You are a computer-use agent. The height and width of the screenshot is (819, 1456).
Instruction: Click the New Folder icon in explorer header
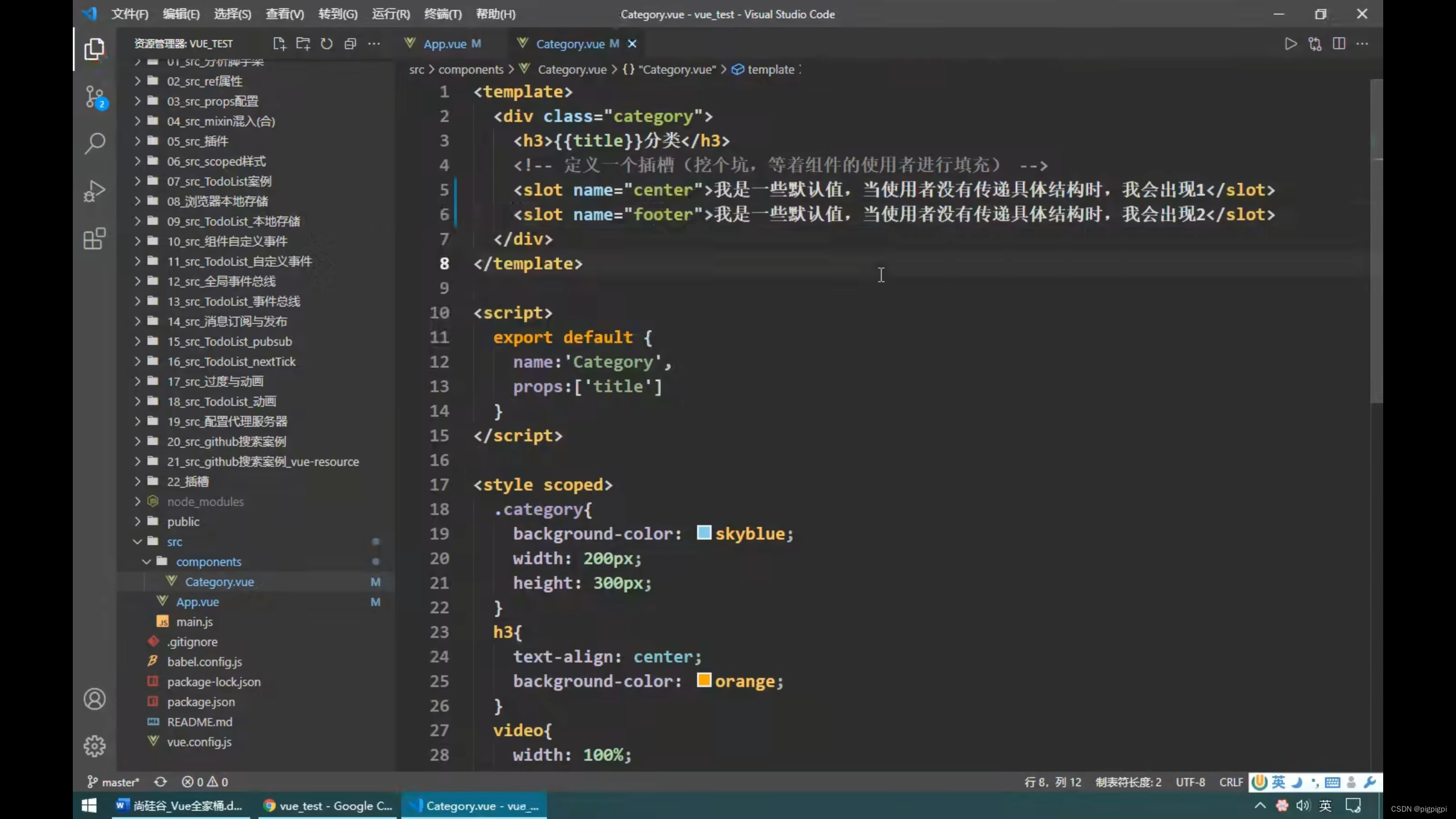click(303, 44)
